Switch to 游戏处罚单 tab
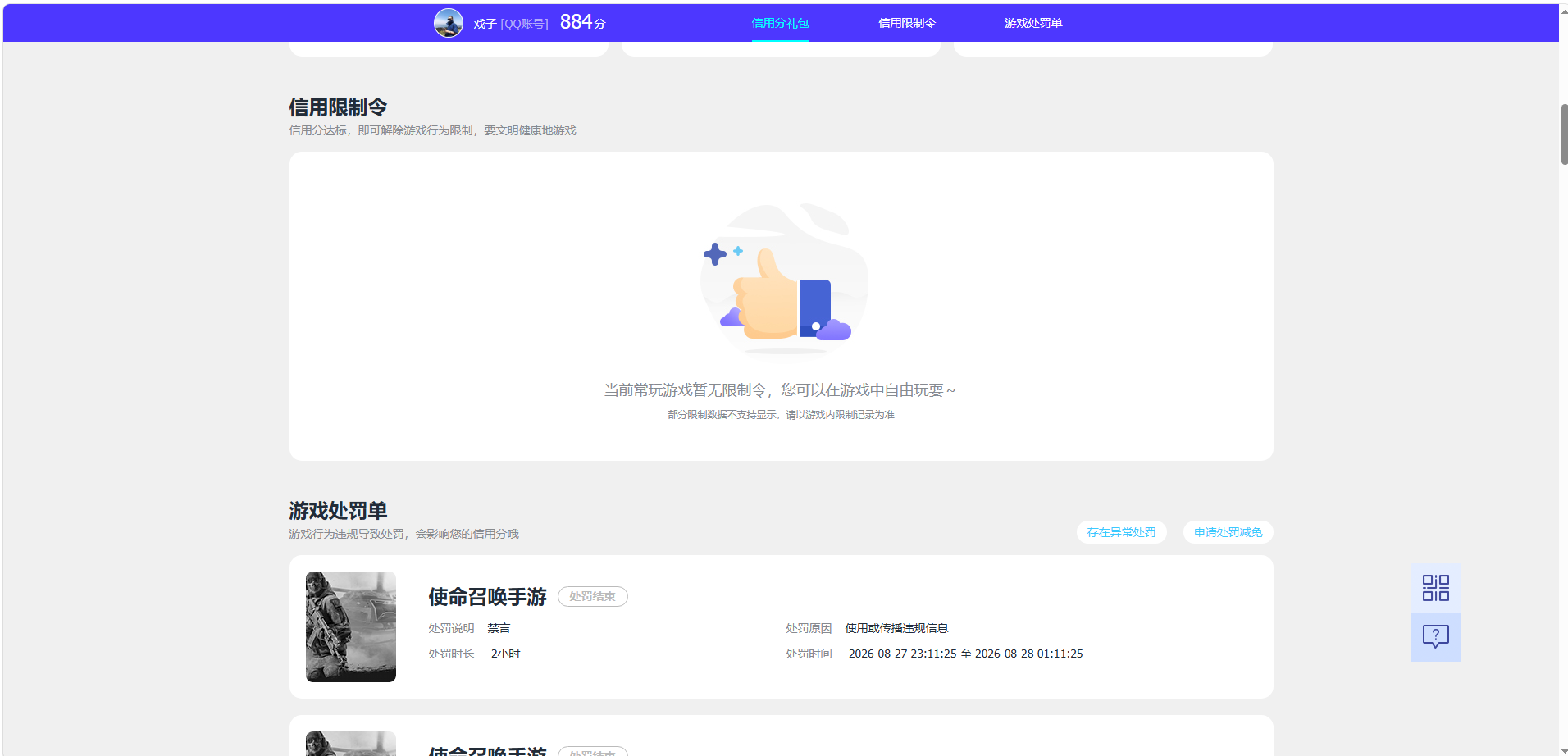Image resolution: width=1568 pixels, height=756 pixels. 1033,23
